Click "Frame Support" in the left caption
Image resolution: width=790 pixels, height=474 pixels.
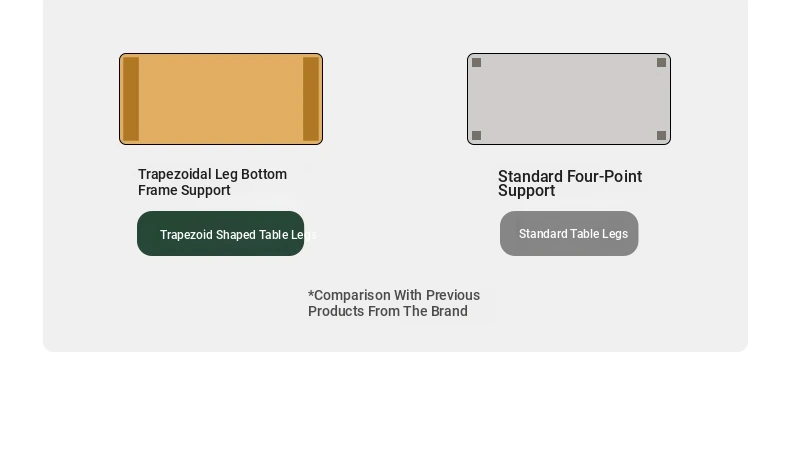(184, 190)
